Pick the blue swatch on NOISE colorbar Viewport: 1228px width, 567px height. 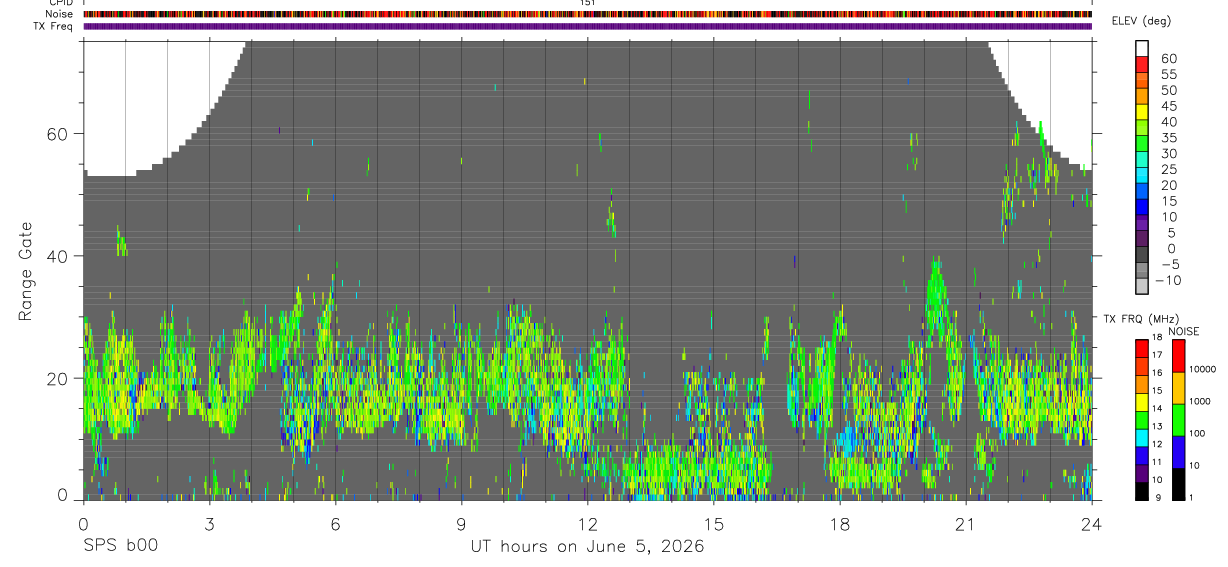[1178, 452]
